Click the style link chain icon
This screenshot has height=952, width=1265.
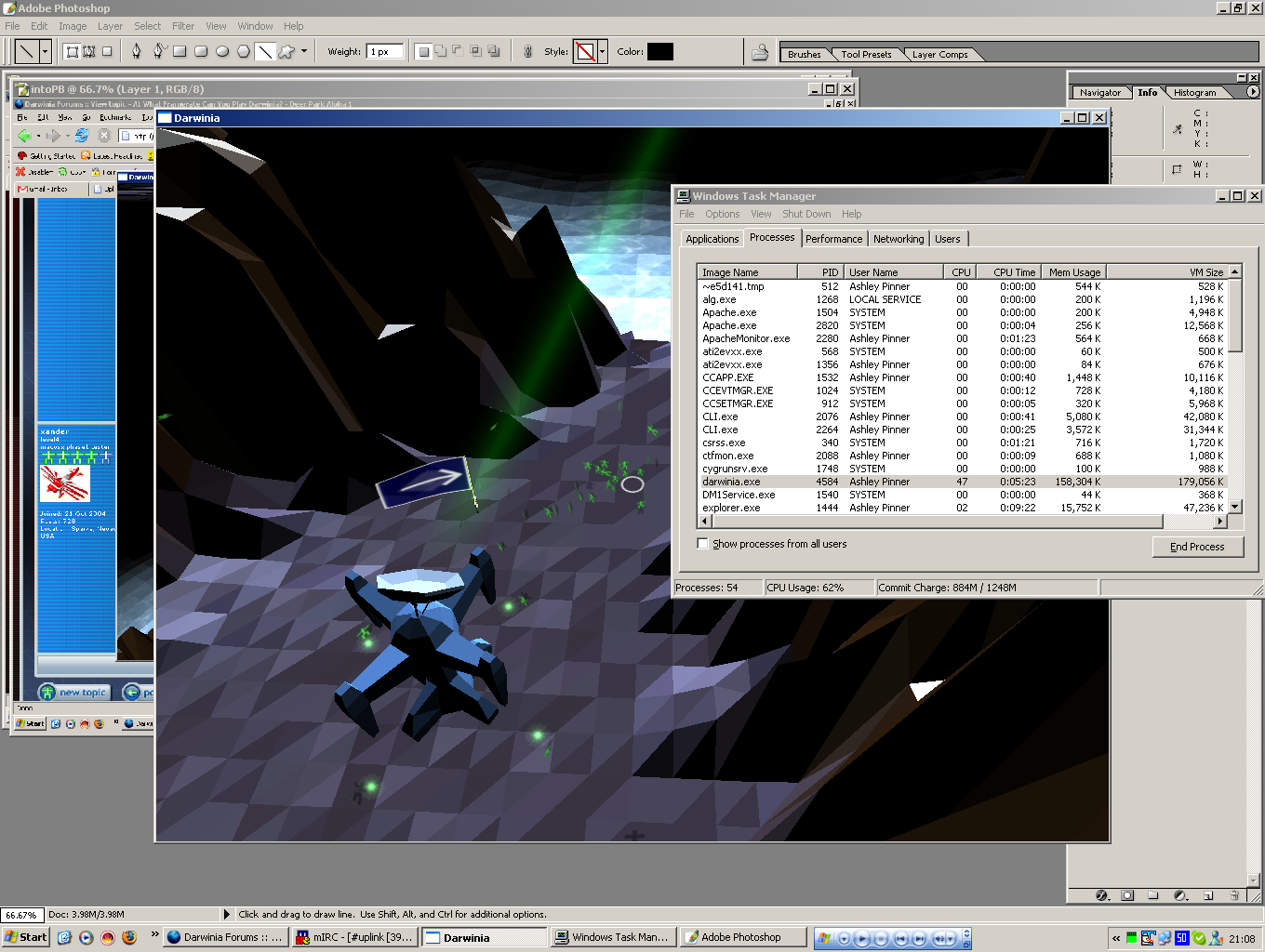pos(527,52)
